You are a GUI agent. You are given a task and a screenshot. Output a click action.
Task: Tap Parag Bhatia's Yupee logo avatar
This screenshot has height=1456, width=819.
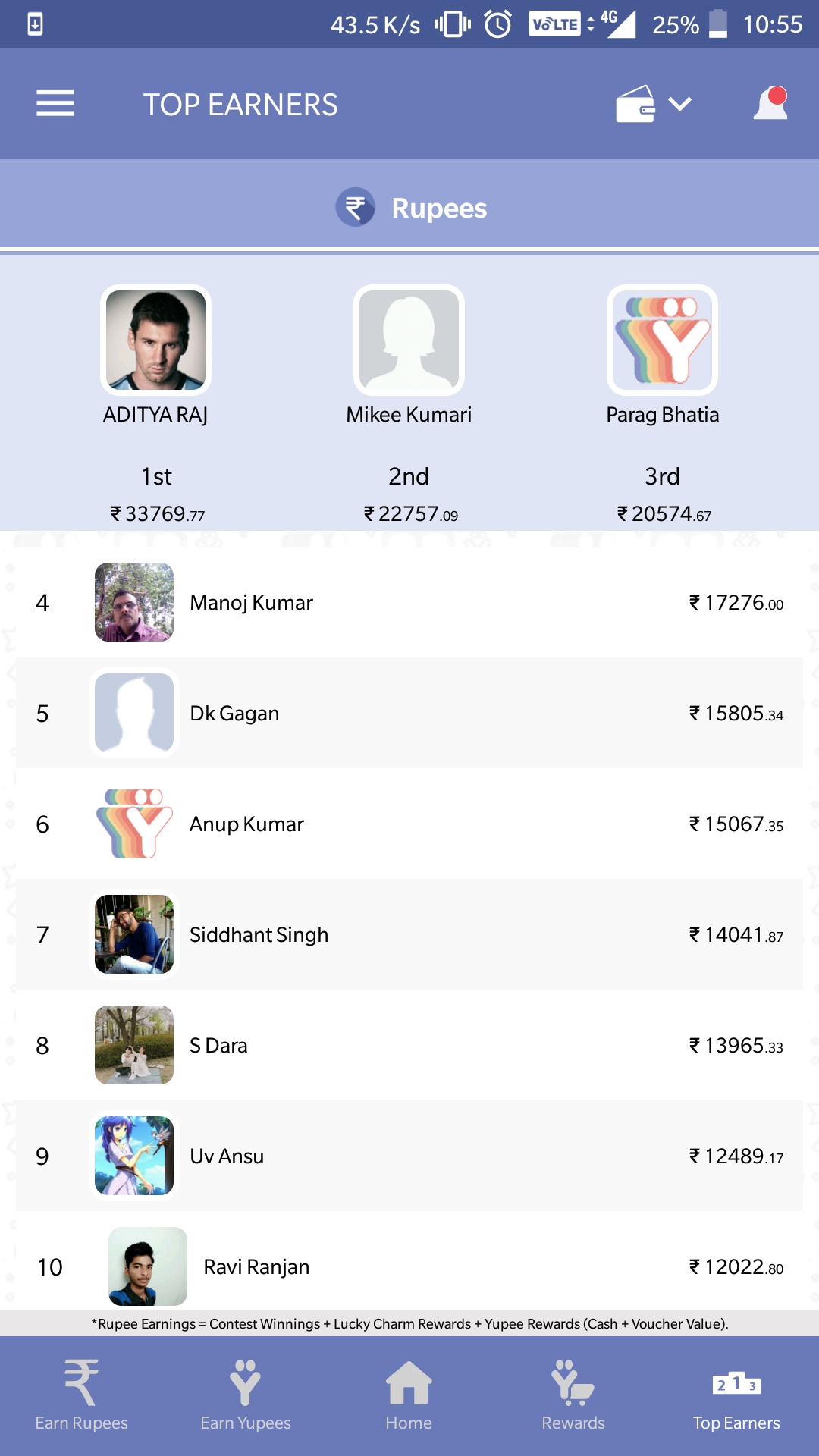tap(662, 340)
